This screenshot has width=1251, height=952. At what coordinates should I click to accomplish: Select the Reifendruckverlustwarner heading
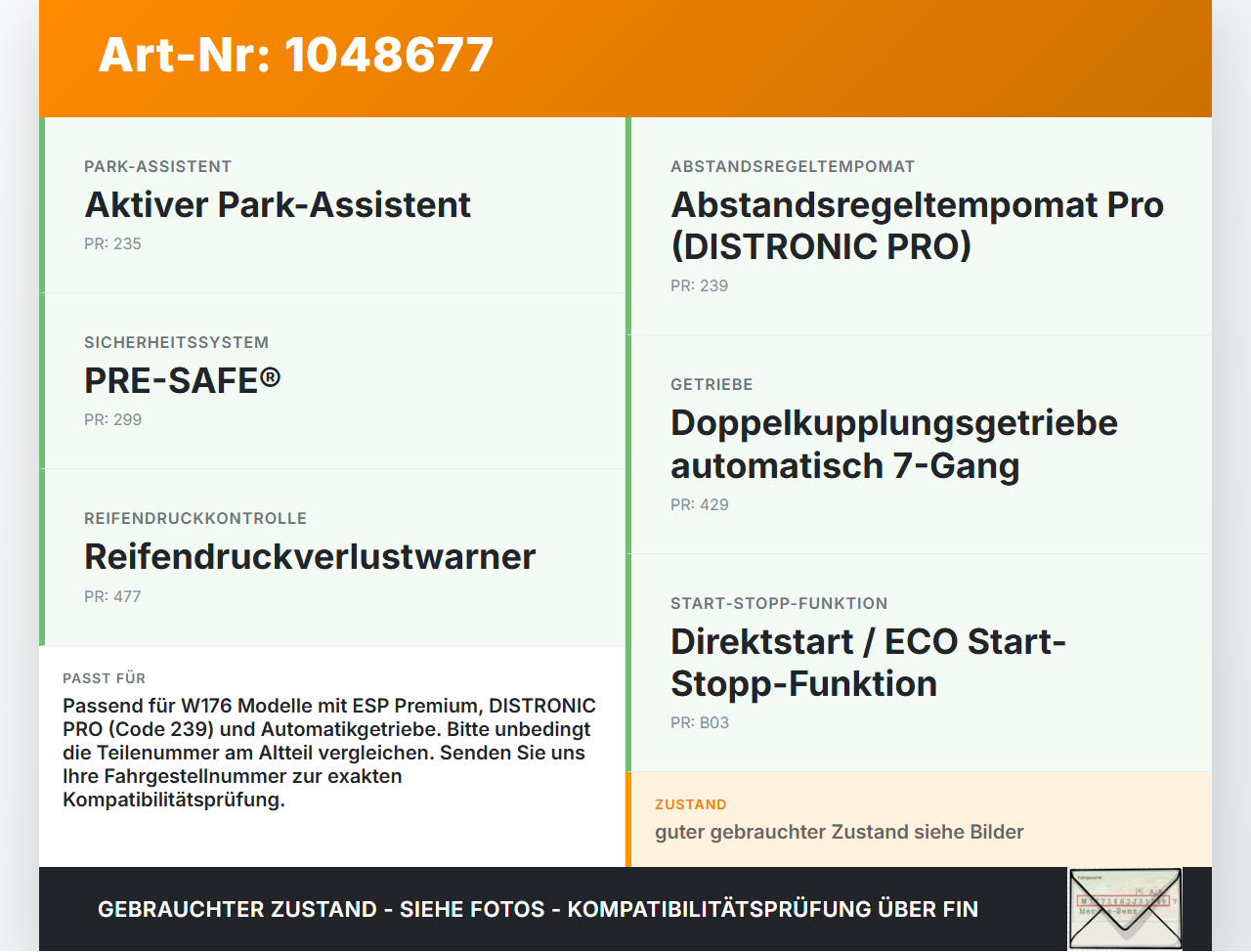point(310,556)
